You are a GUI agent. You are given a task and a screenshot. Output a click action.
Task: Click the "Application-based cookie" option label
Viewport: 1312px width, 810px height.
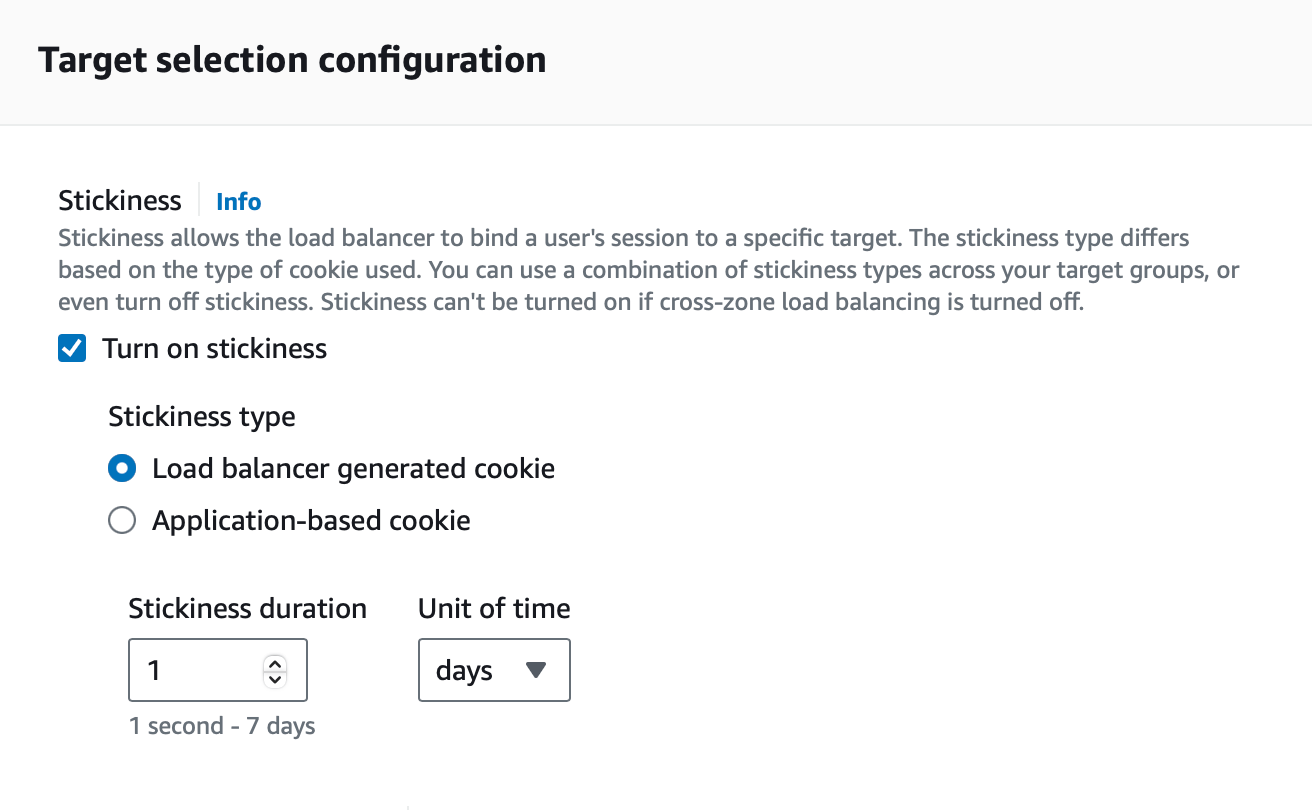[x=311, y=521]
